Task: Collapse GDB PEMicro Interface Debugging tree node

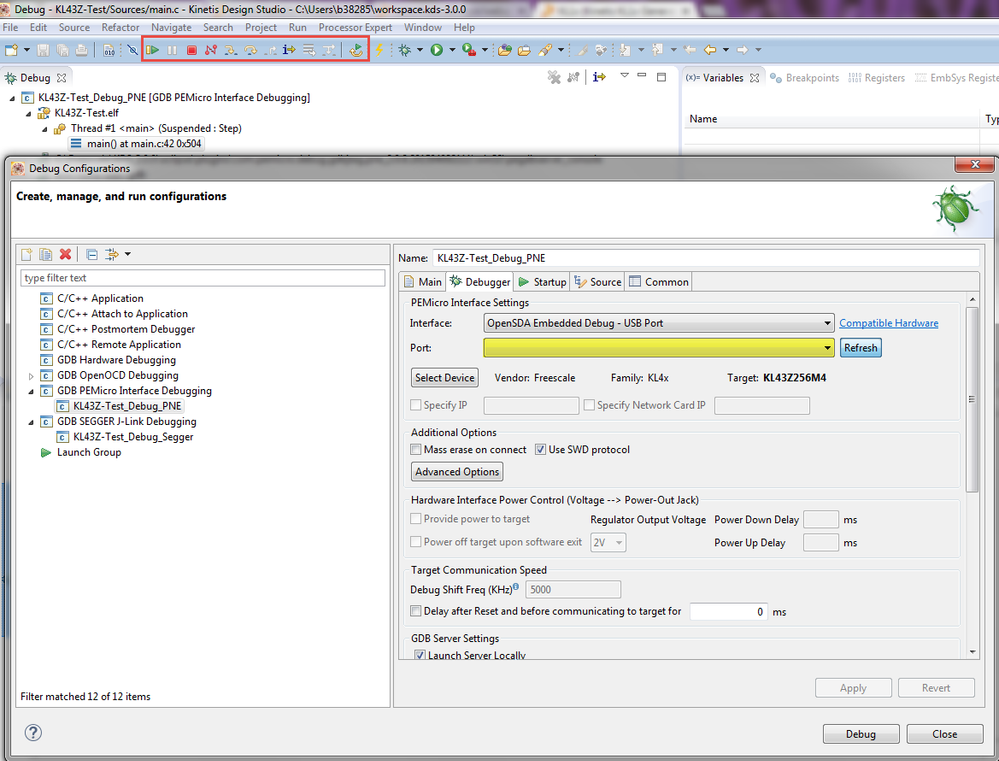Action: tap(31, 391)
